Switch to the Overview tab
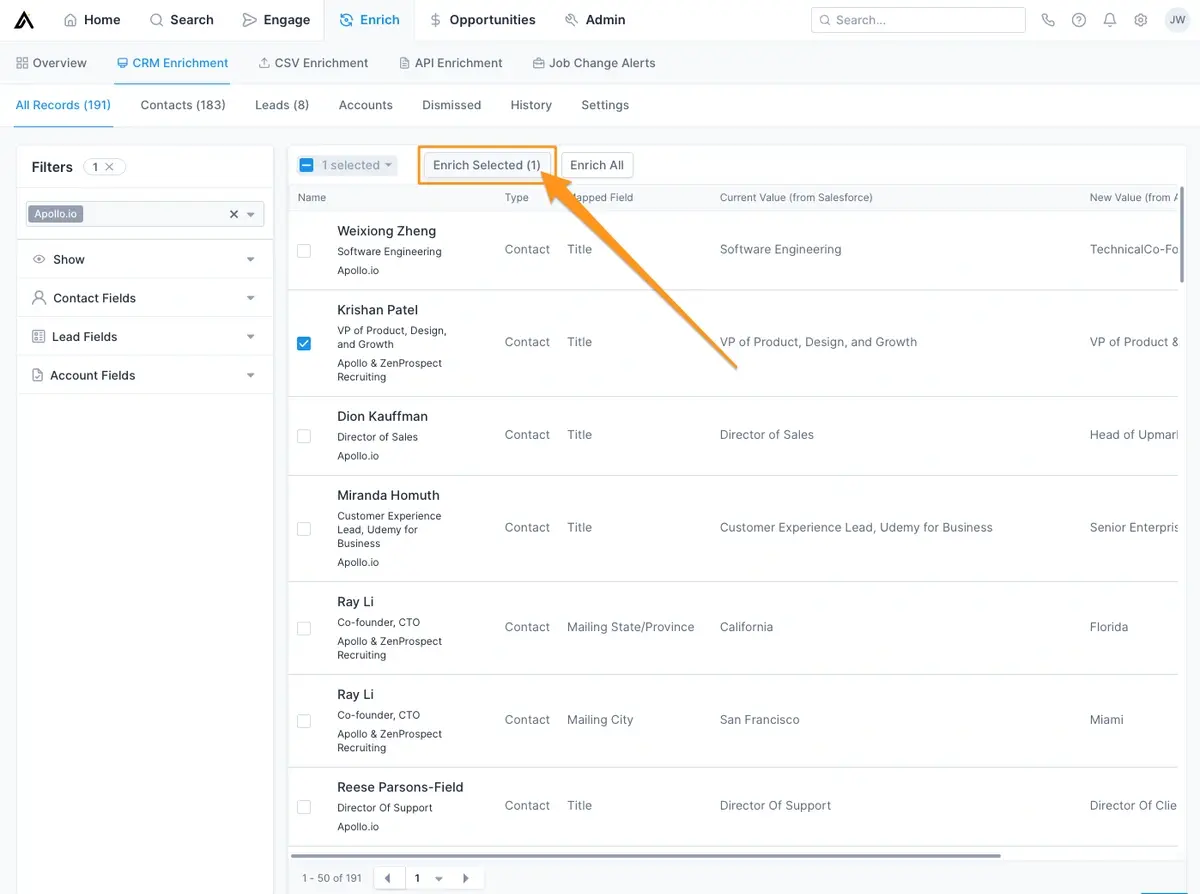1200x894 pixels. click(52, 63)
